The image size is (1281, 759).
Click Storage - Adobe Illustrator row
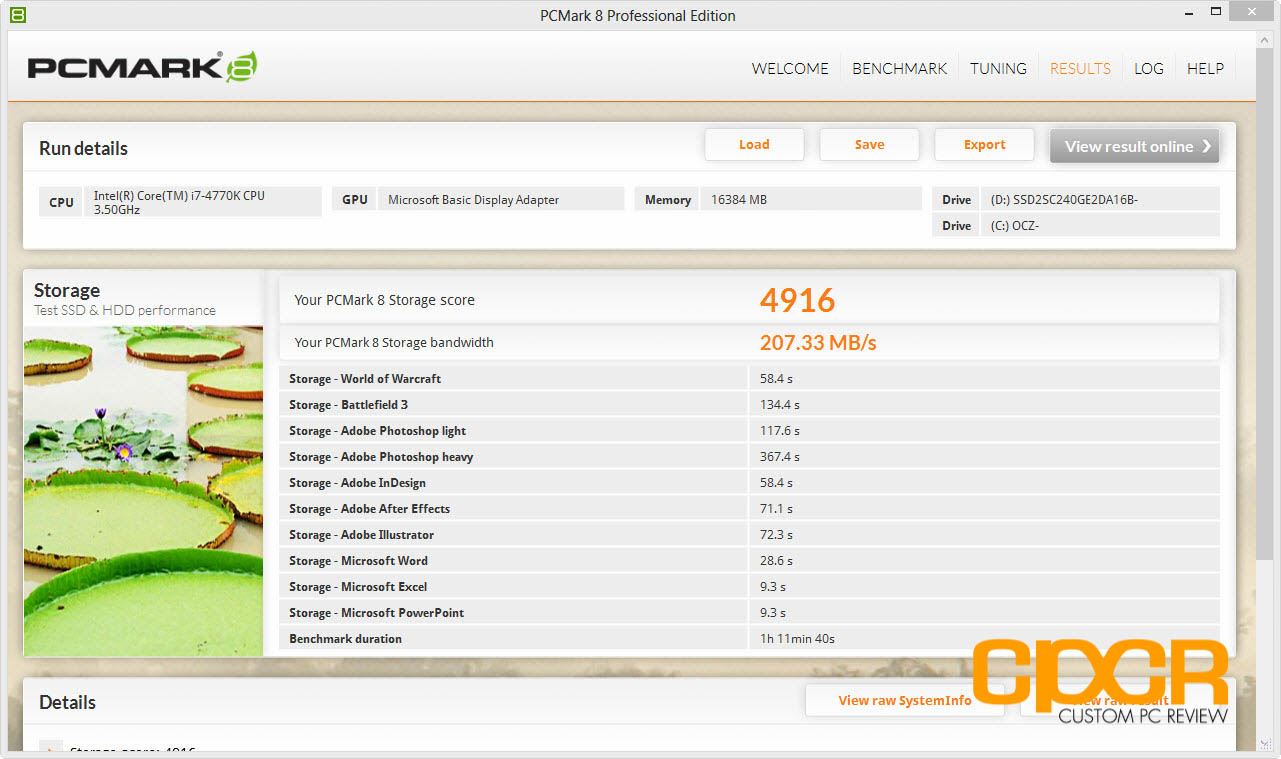point(749,535)
